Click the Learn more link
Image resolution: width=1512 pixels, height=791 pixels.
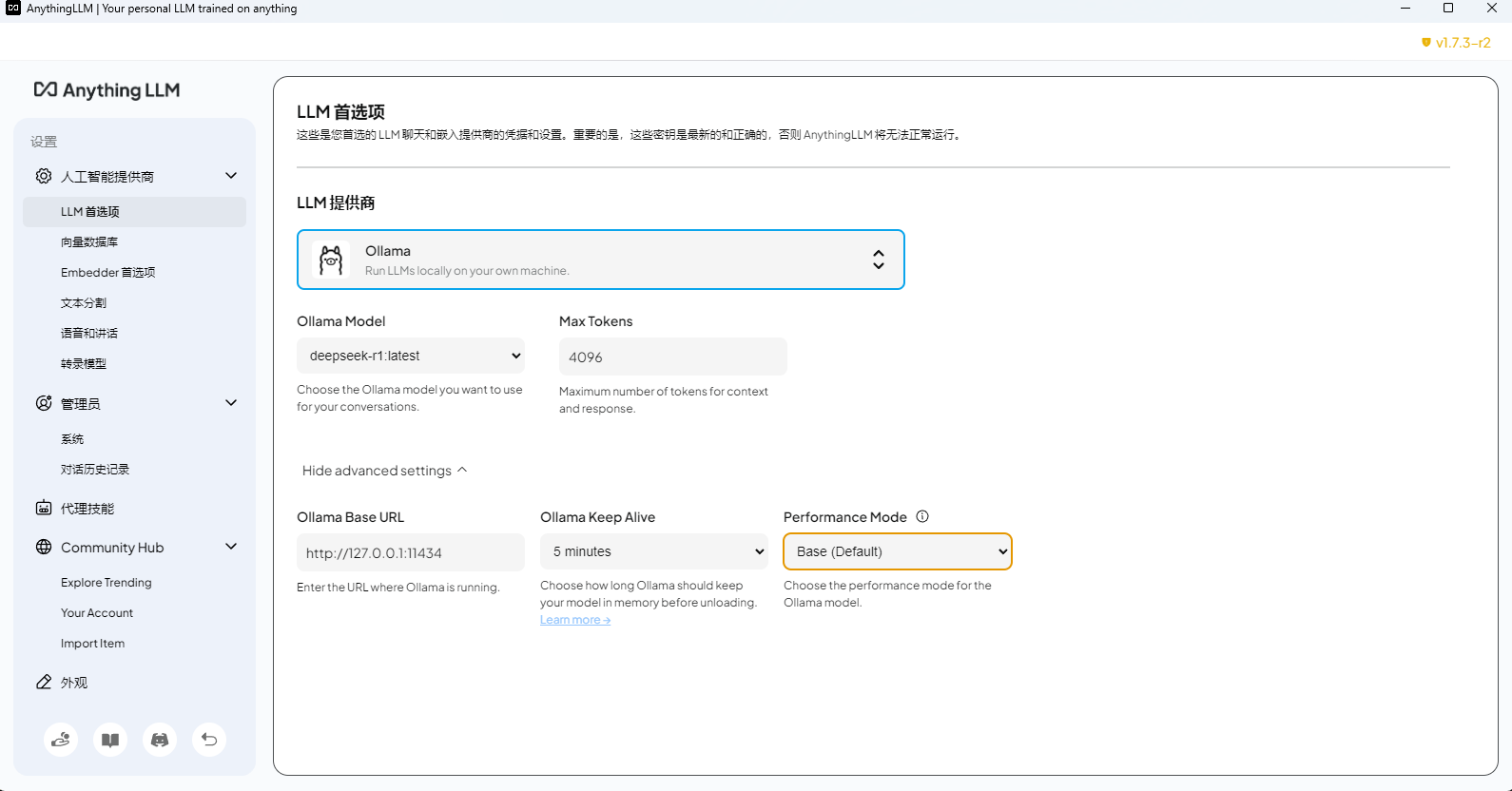point(575,620)
